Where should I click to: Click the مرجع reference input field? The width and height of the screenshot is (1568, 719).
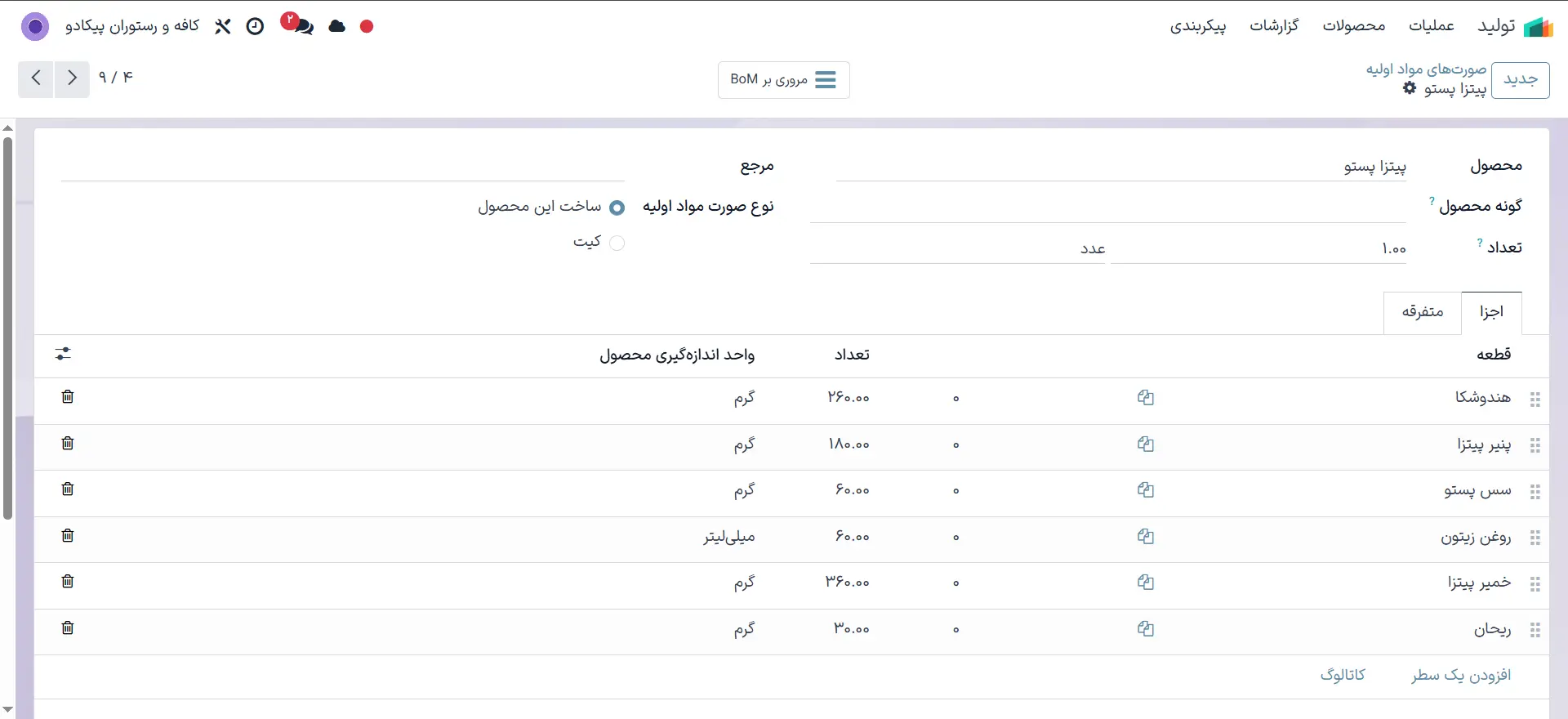(x=343, y=166)
